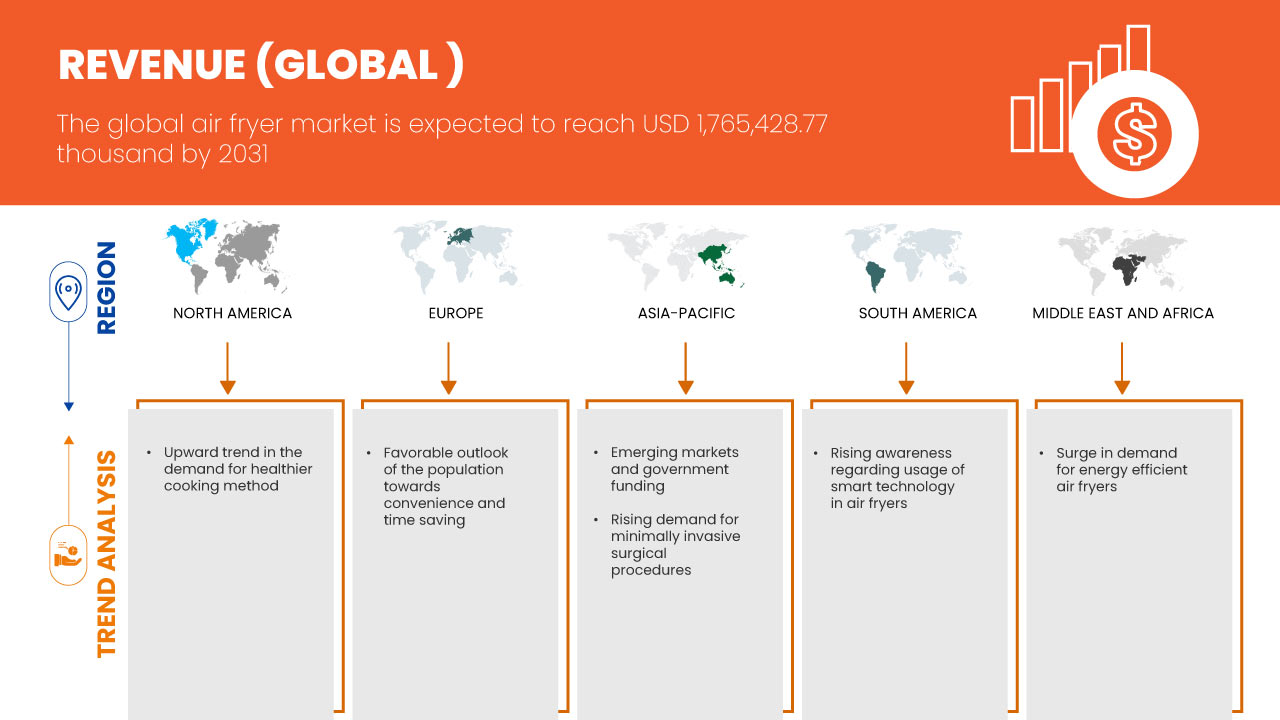The width and height of the screenshot is (1280, 720).
Task: Click the arrow below Asia-Pacific
Action: [x=685, y=368]
